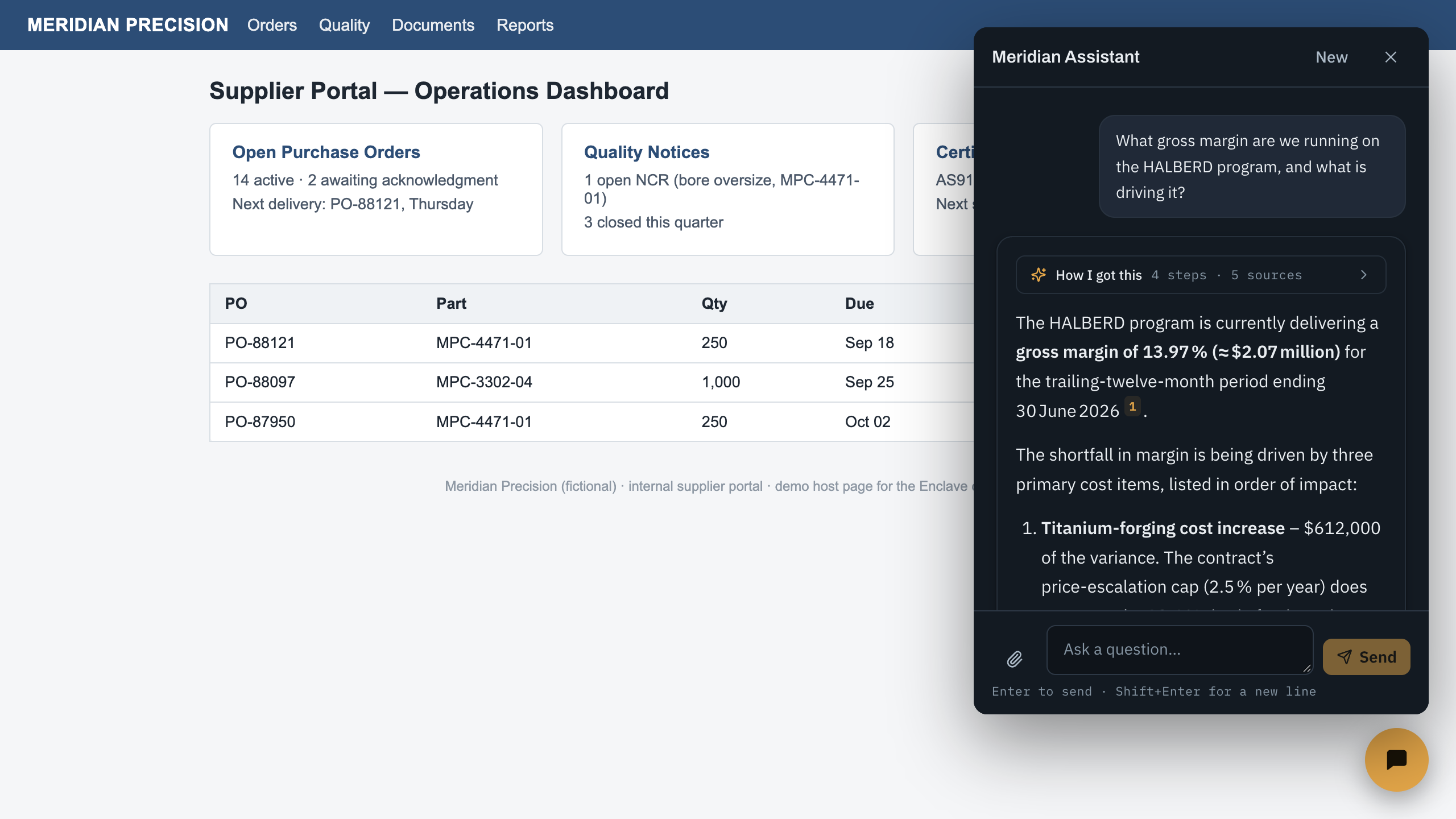Focus the Ask a question input
This screenshot has height=819, width=1456.
[1180, 650]
